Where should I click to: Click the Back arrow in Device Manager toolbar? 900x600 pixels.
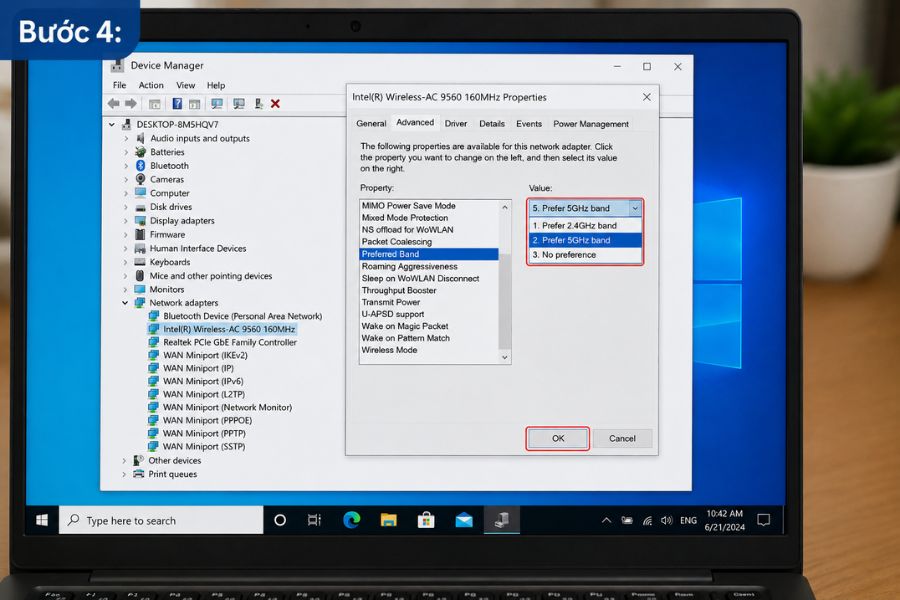tap(114, 103)
